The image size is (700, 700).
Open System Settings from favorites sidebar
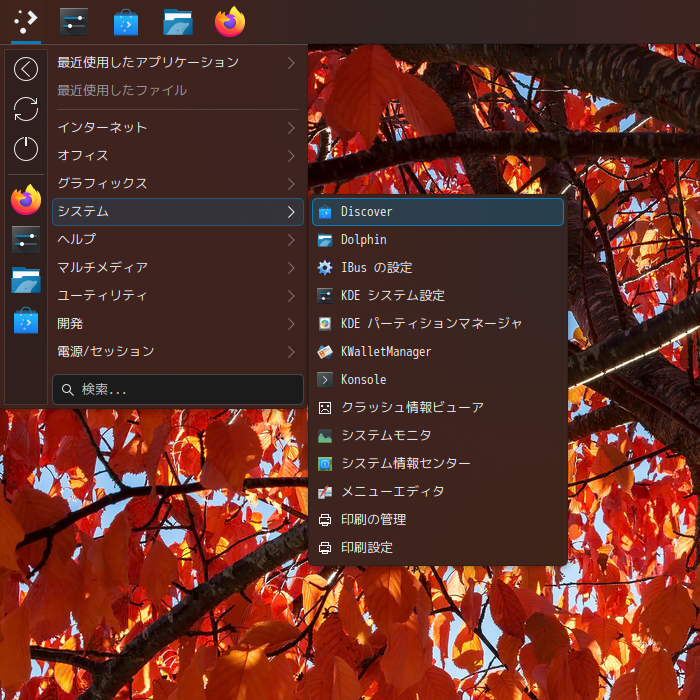[x=26, y=240]
